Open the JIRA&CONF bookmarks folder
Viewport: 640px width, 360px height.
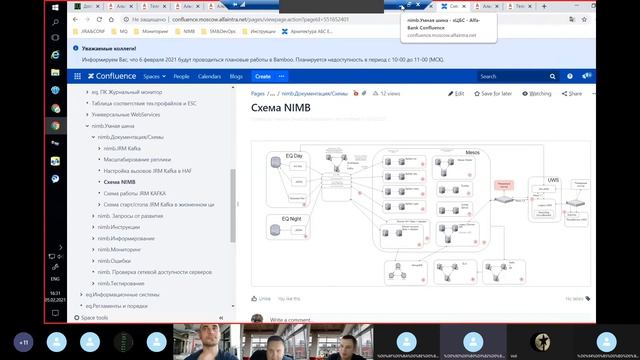89,31
